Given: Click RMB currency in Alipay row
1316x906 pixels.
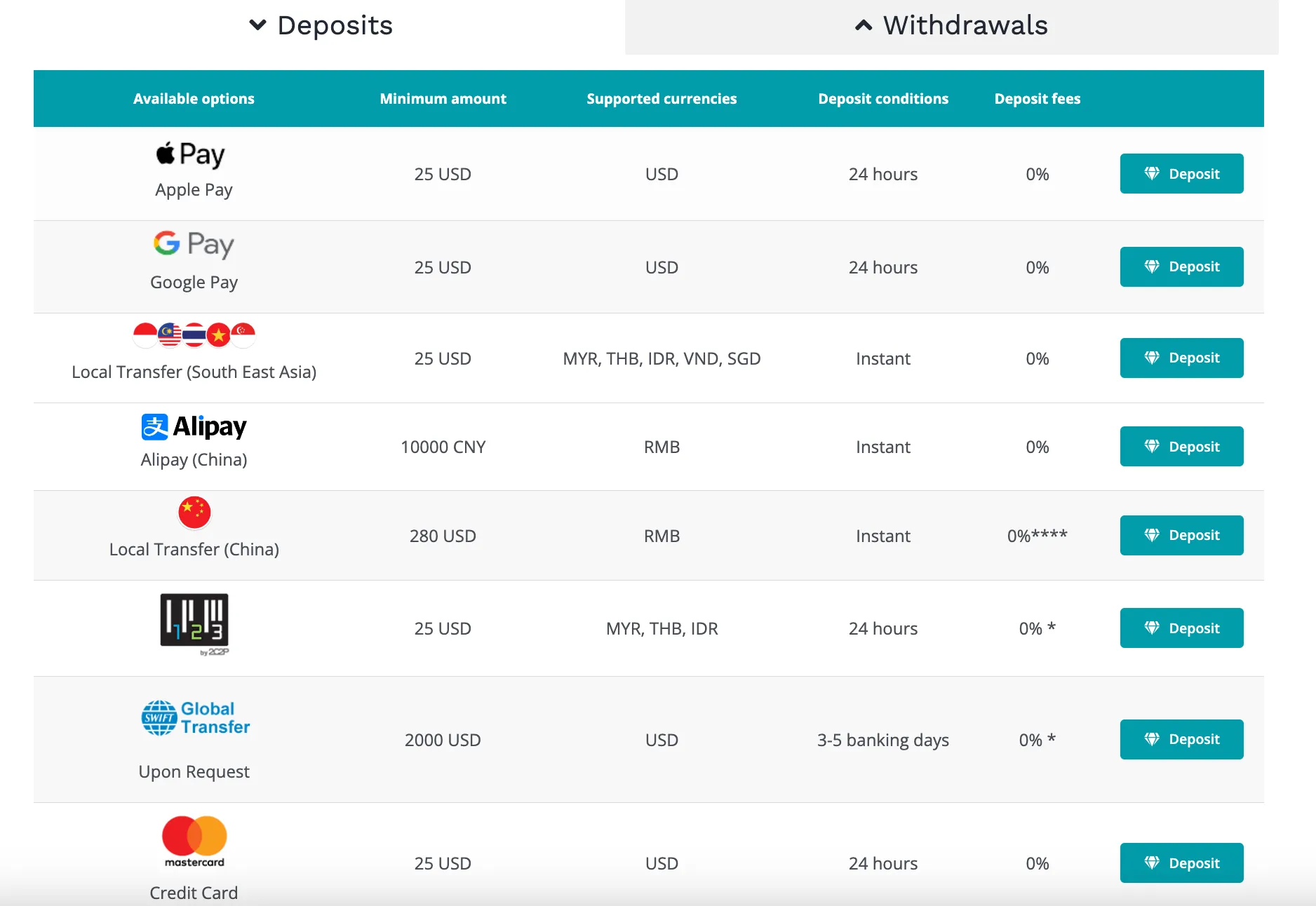Looking at the screenshot, I should 662,447.
